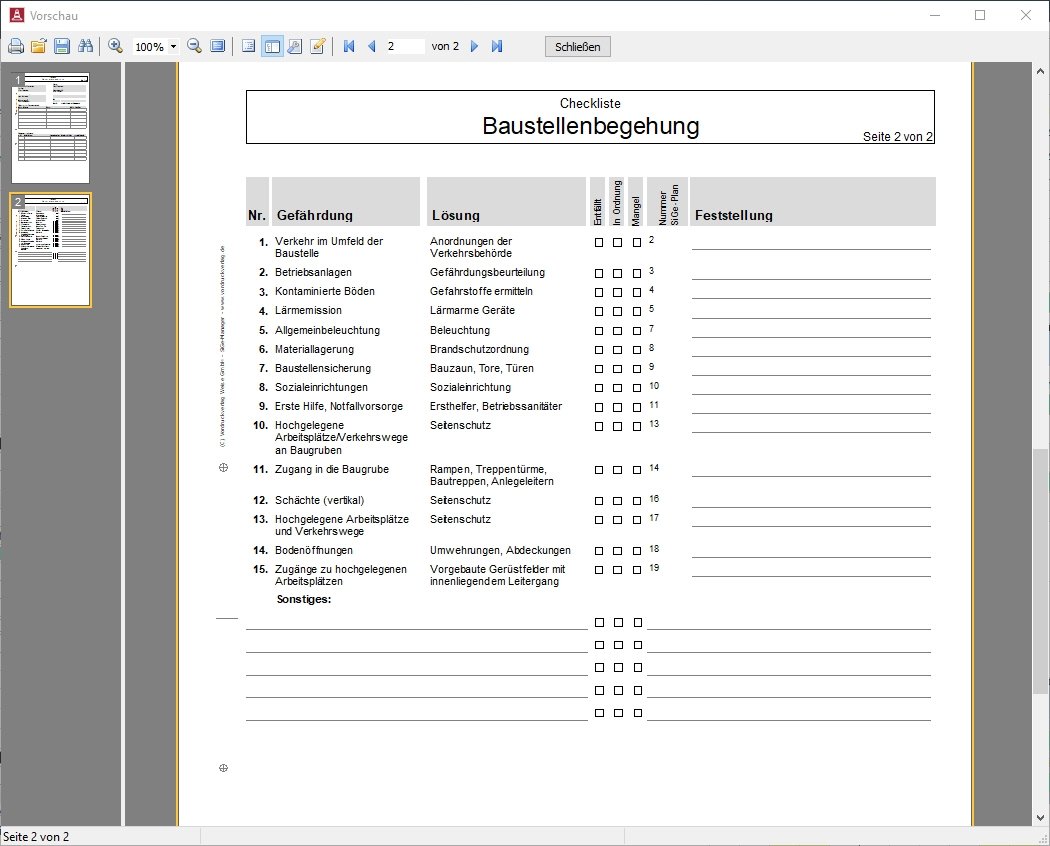Check Mangel box for Erste Hilfe row
The width and height of the screenshot is (1050, 846).
pyautogui.click(x=637, y=407)
